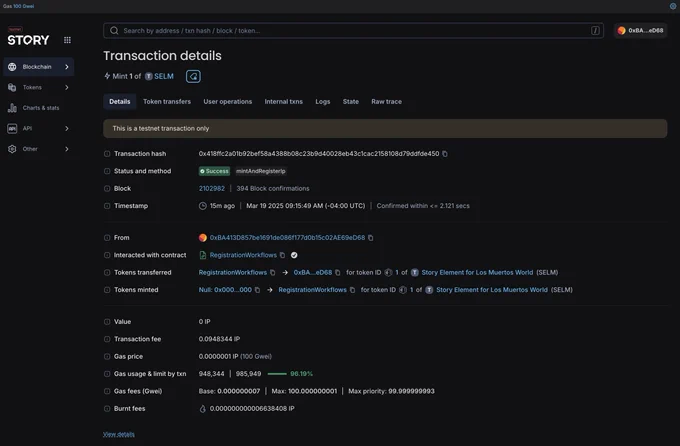Expand the API sidebar menu

pyautogui.click(x=39, y=128)
